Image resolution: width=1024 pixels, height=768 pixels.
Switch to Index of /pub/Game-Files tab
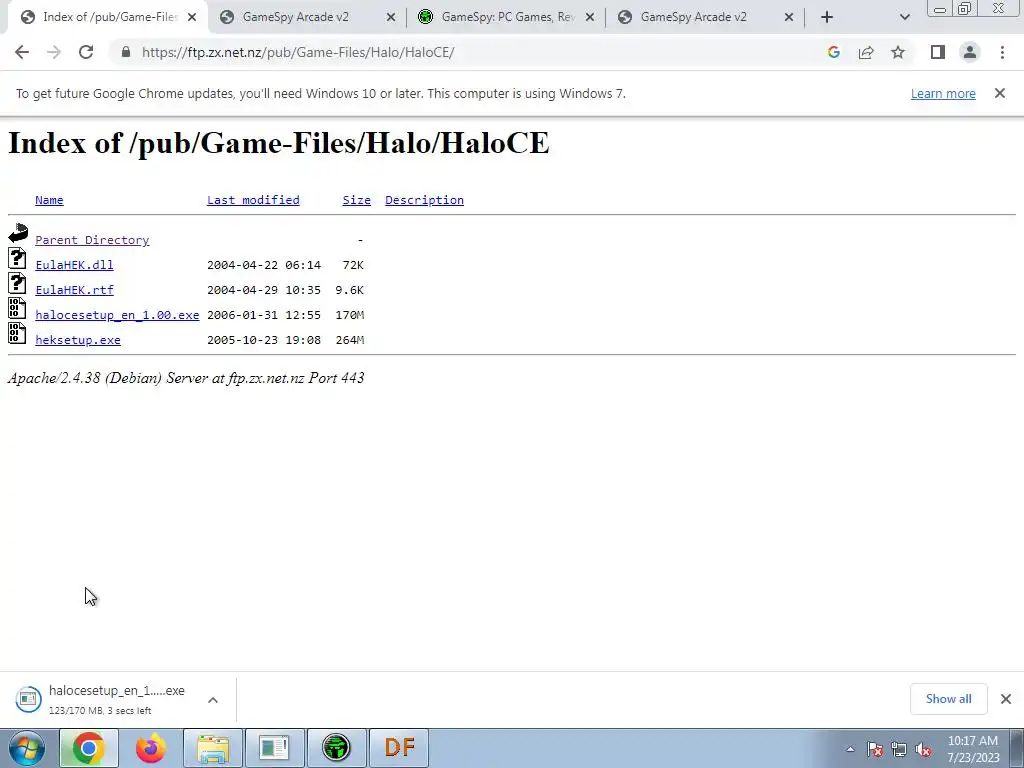pos(109,17)
